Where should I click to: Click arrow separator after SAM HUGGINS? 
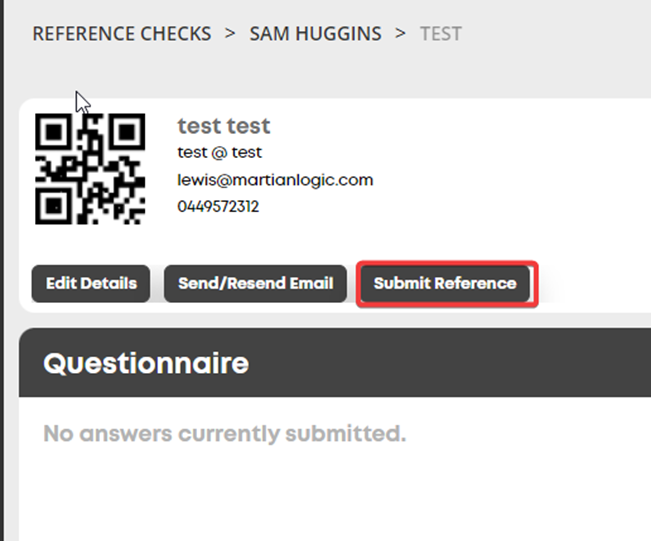(400, 34)
